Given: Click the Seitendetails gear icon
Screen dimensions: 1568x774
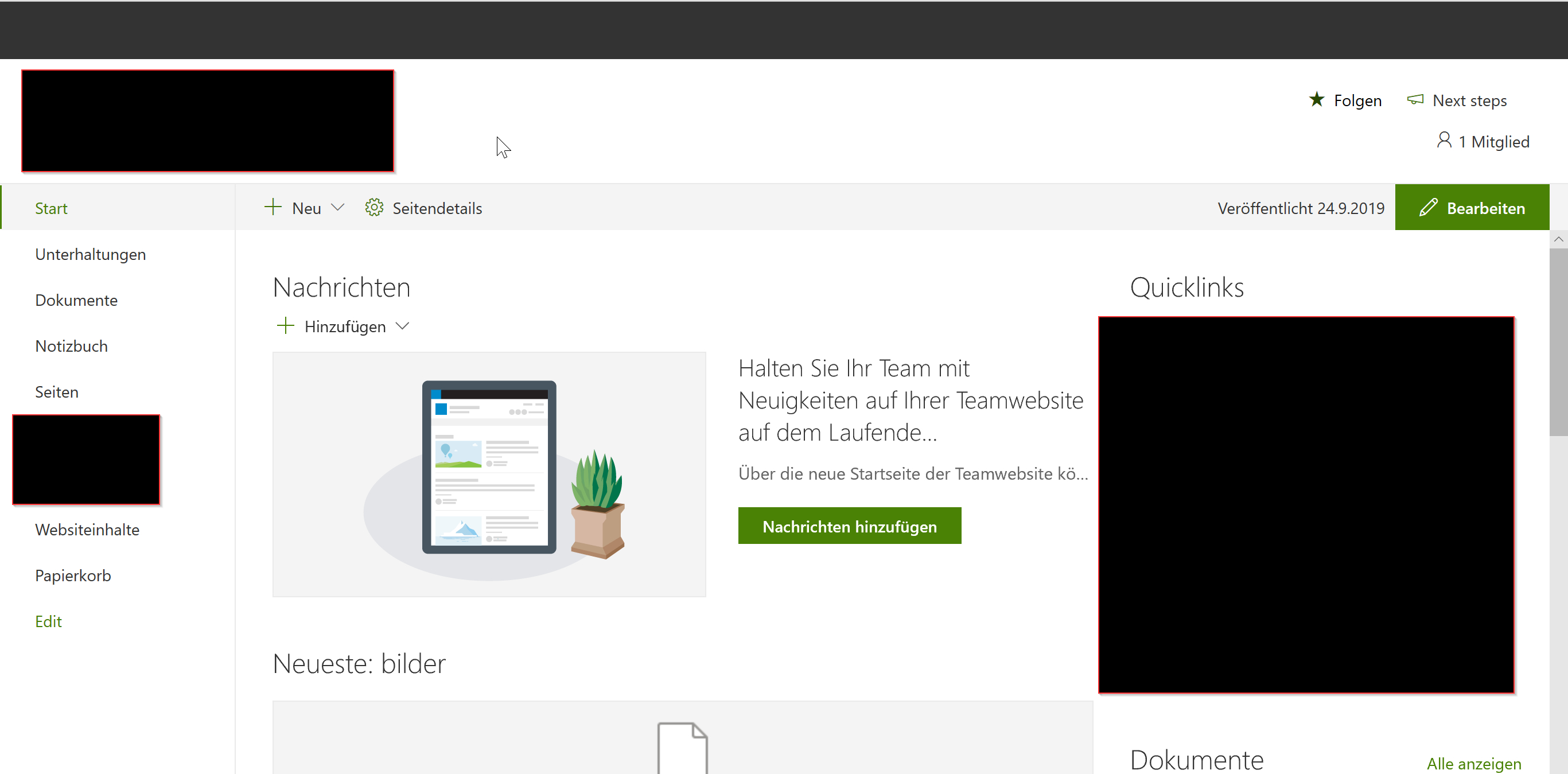Looking at the screenshot, I should pos(373,208).
